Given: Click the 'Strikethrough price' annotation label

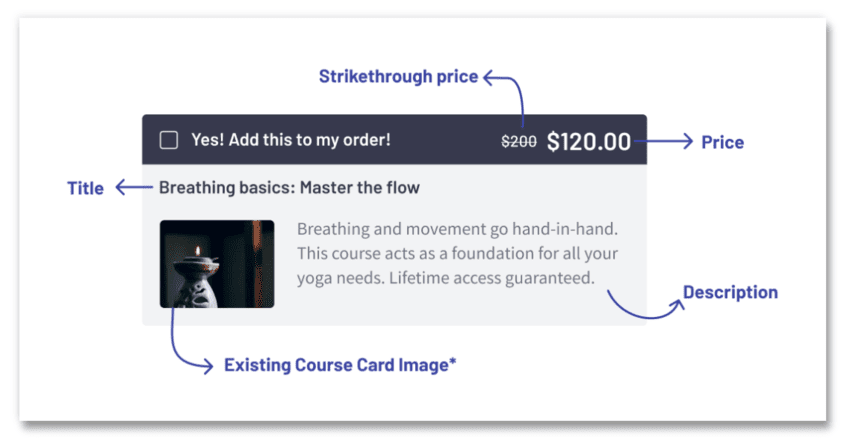Looking at the screenshot, I should click(x=398, y=76).
